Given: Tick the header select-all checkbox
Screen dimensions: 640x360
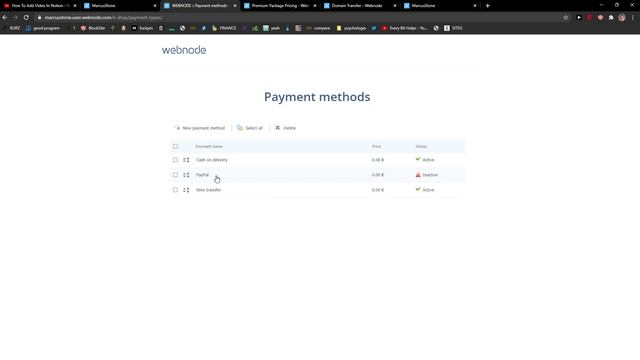Looking at the screenshot, I should point(175,147).
